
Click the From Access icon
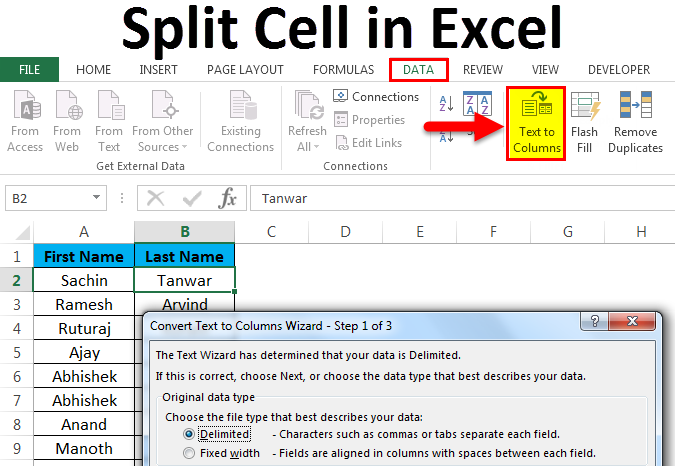25,124
